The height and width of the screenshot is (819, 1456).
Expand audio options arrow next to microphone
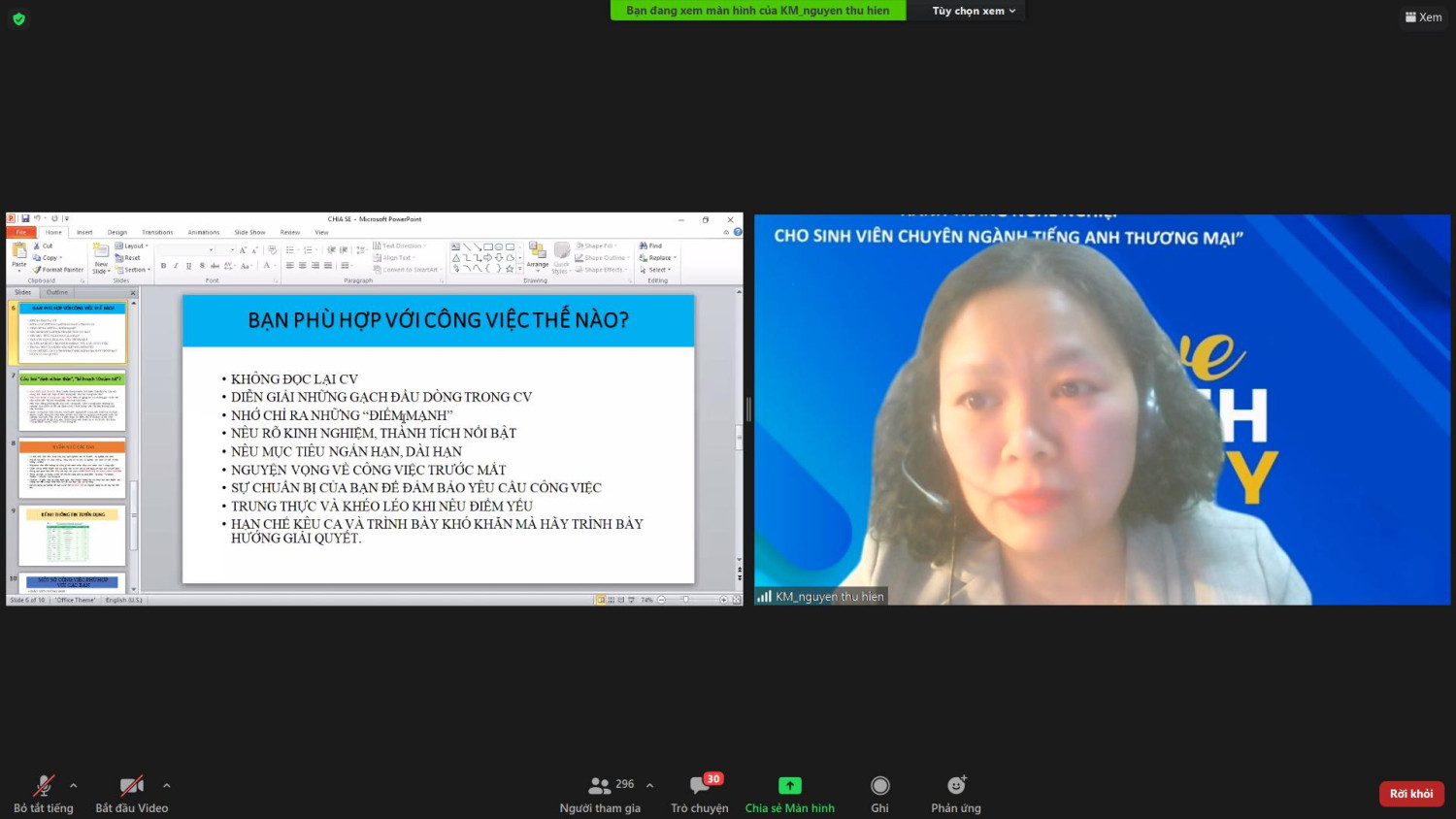pyautogui.click(x=74, y=786)
